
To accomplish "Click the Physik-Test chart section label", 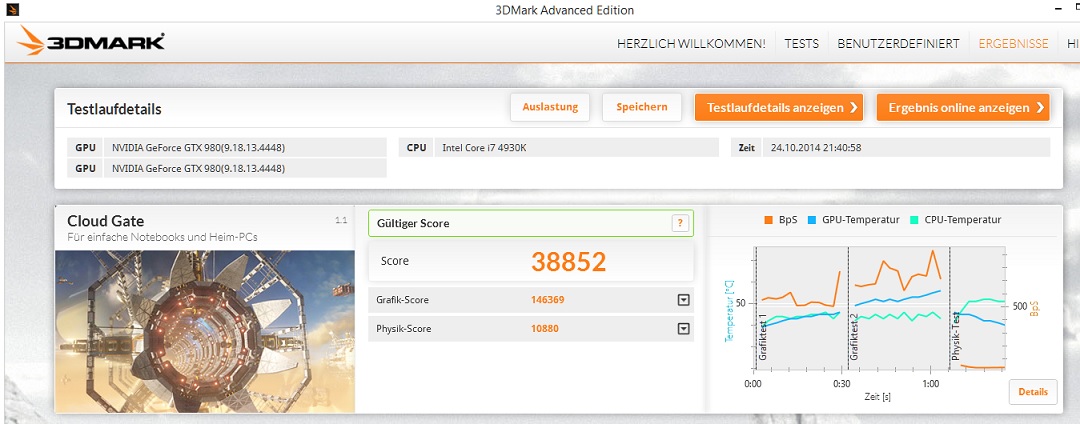I will 956,336.
